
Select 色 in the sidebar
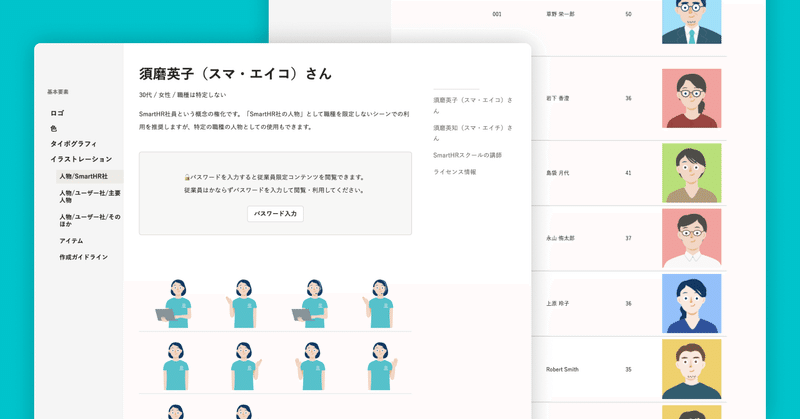coord(54,129)
